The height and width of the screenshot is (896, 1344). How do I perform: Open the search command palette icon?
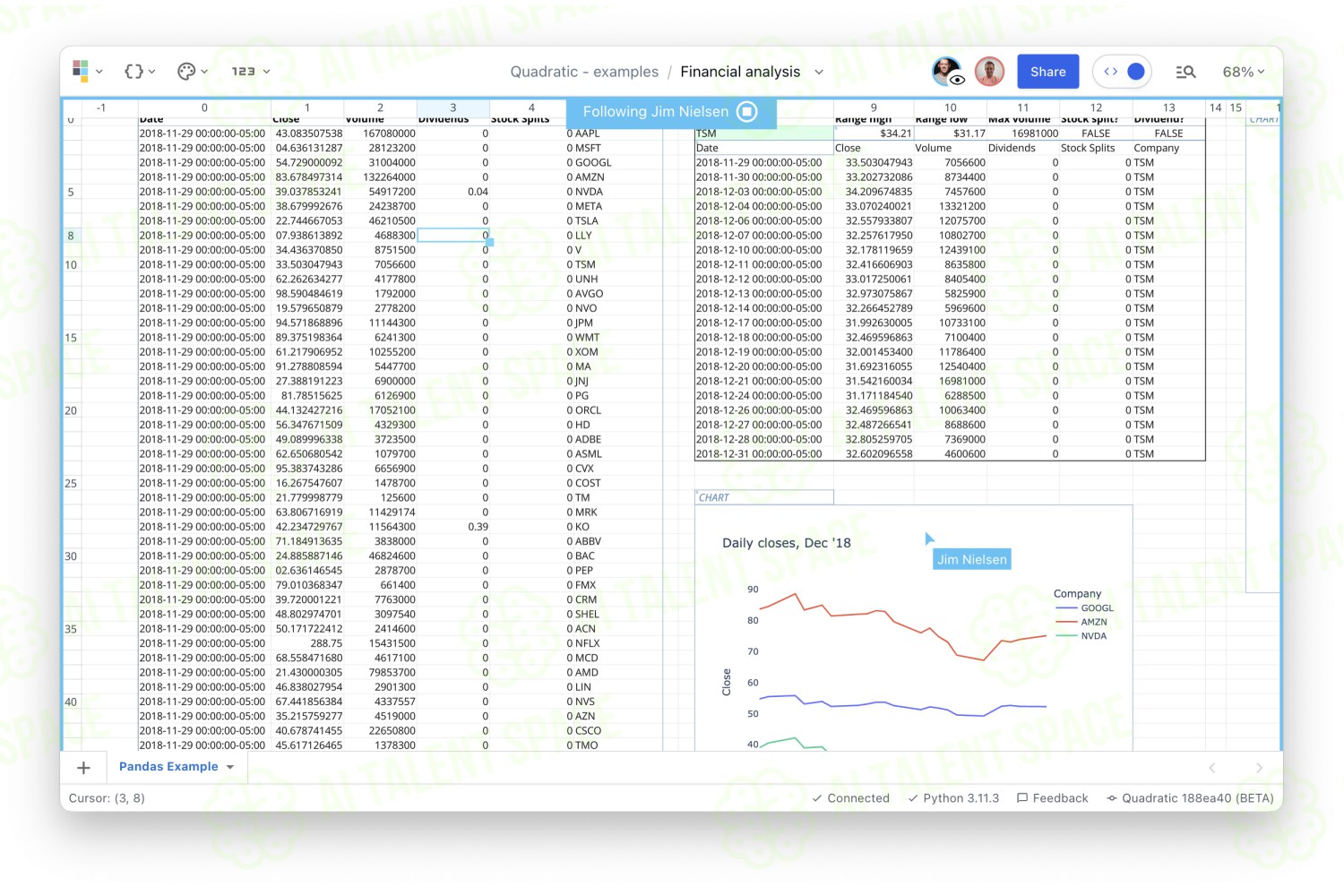[x=1185, y=72]
